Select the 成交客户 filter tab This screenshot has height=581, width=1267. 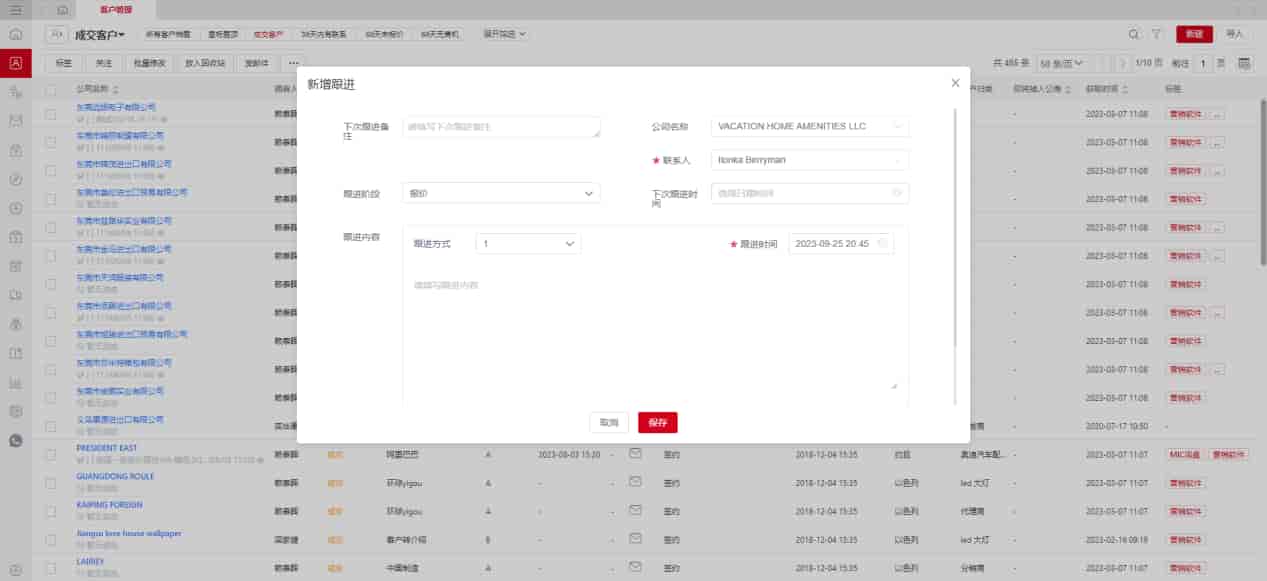tap(267, 34)
